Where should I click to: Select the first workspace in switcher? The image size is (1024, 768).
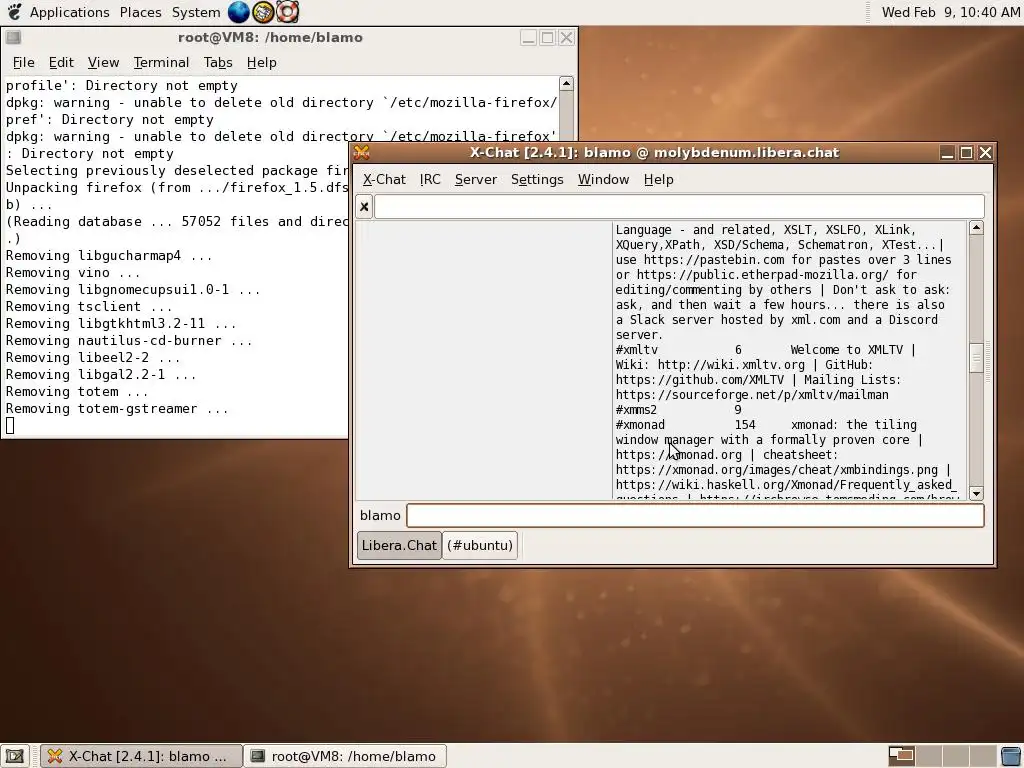pos(902,756)
